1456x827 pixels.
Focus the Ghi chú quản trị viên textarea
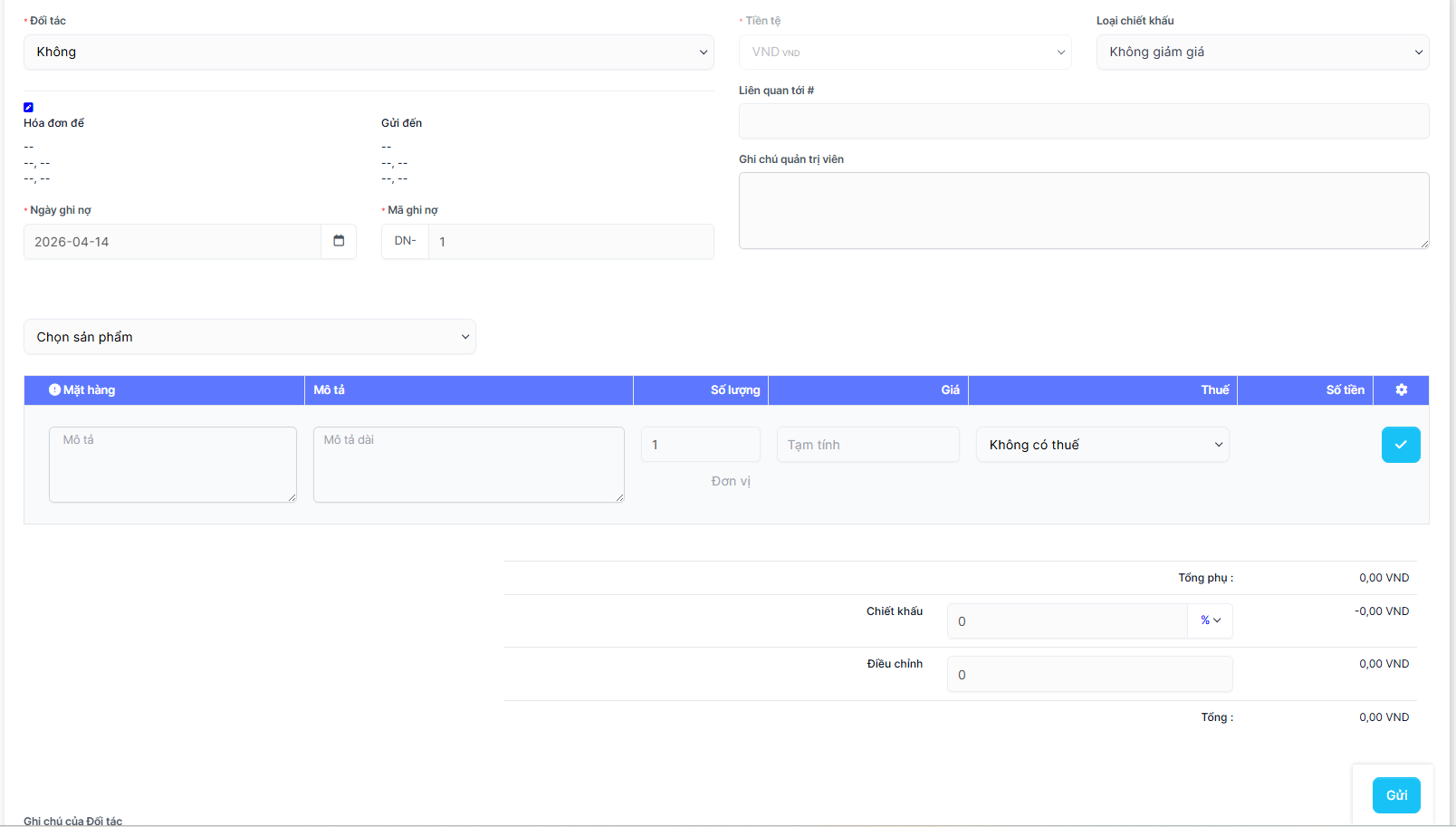pyautogui.click(x=1083, y=210)
